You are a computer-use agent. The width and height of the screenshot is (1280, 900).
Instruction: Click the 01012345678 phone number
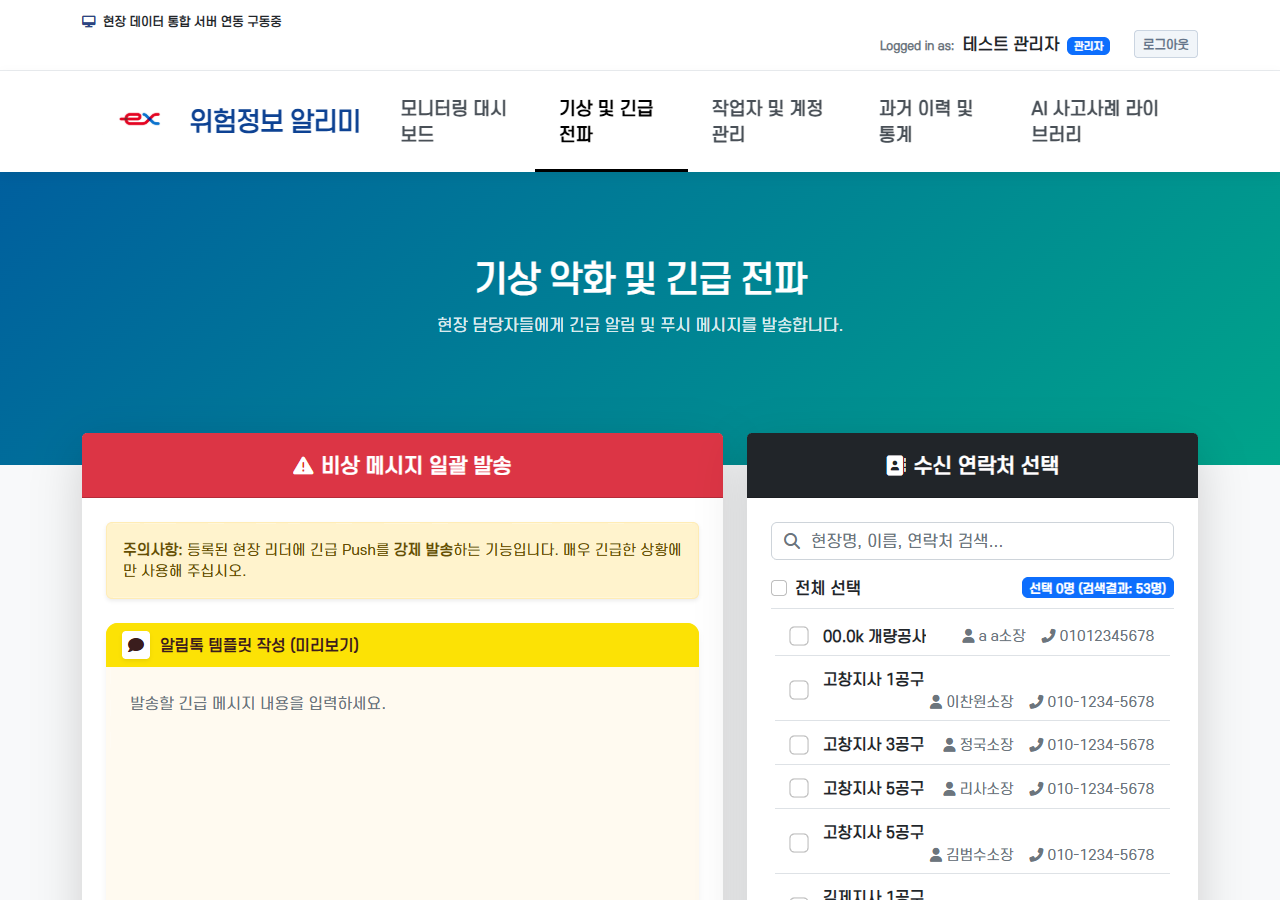pos(1107,636)
